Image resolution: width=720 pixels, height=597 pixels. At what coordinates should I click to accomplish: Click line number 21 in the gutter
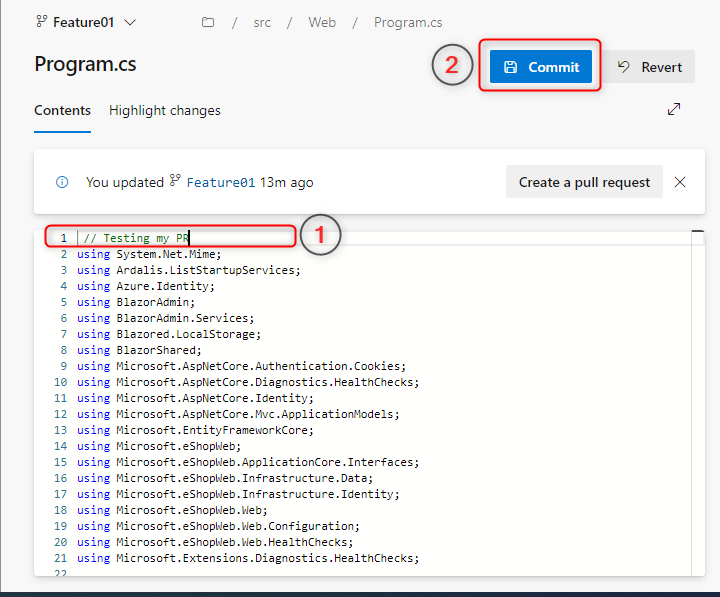(61, 558)
